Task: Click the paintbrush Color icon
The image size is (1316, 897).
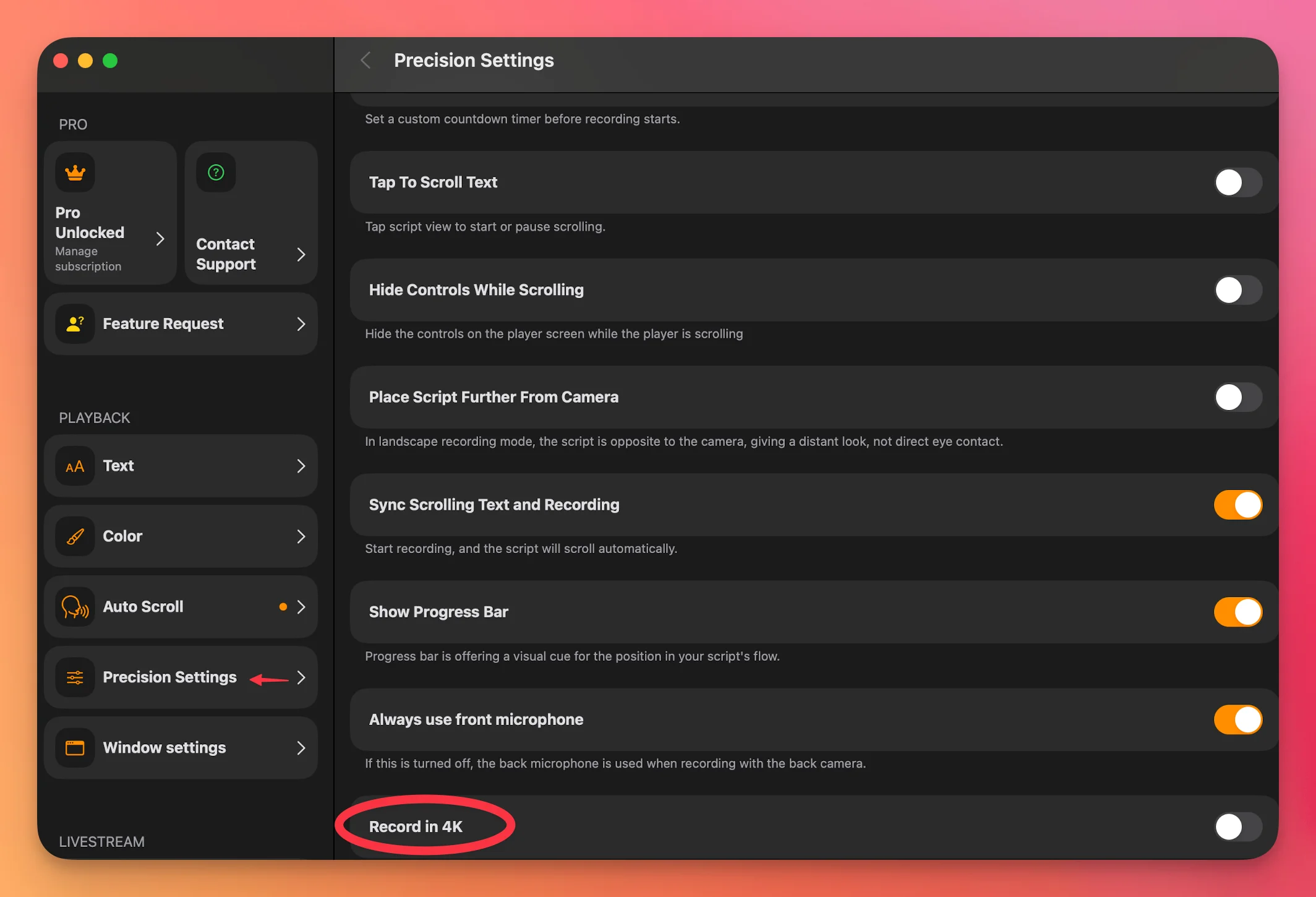Action: [74, 536]
